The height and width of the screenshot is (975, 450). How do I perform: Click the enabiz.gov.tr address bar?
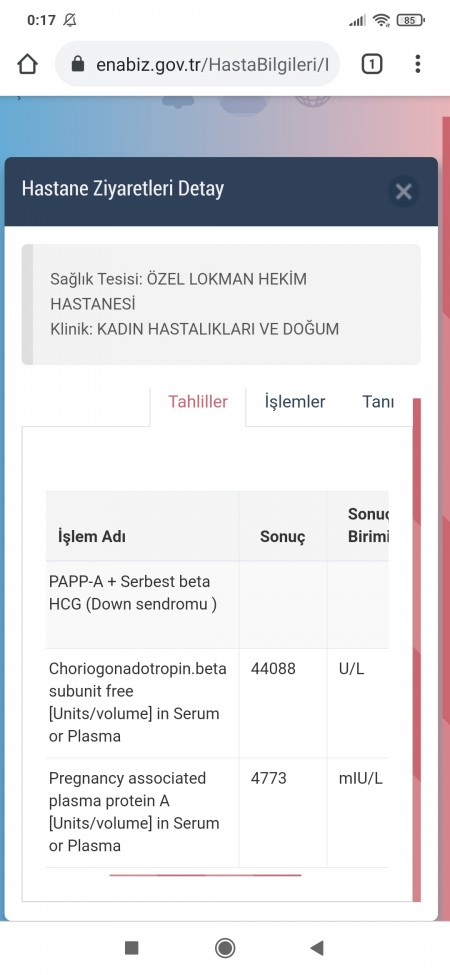[198, 64]
